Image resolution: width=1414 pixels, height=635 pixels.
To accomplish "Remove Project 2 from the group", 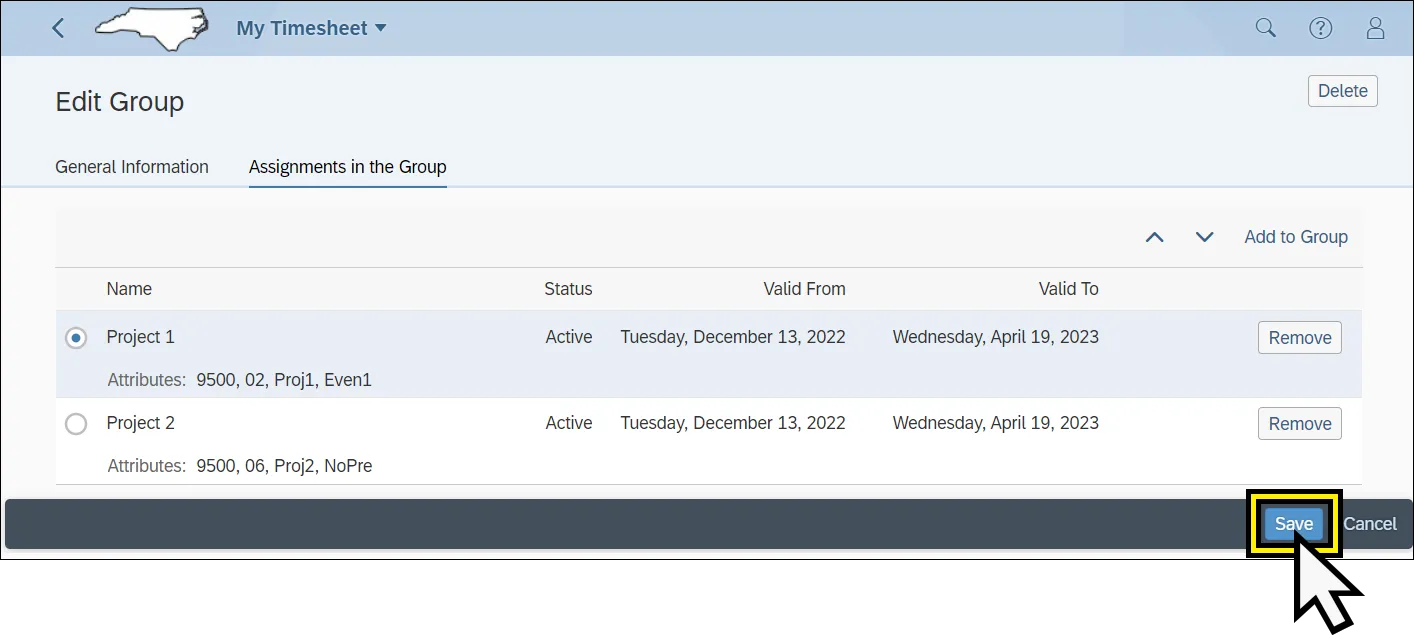I will coord(1299,424).
